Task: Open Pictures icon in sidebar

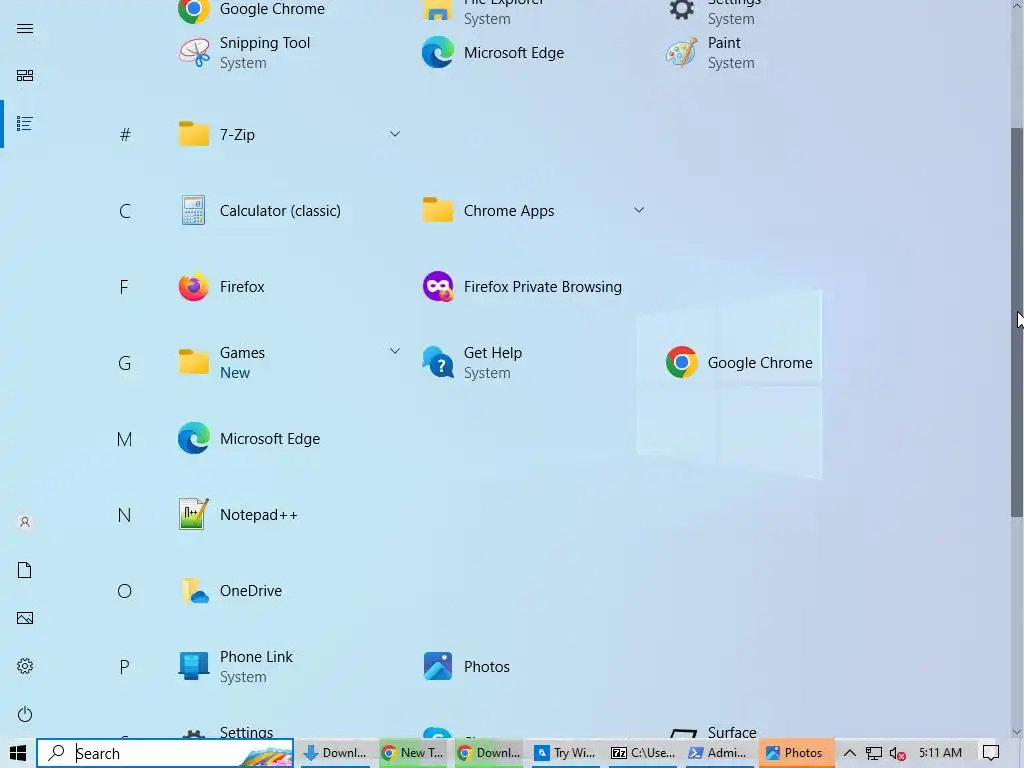Action: coord(25,618)
